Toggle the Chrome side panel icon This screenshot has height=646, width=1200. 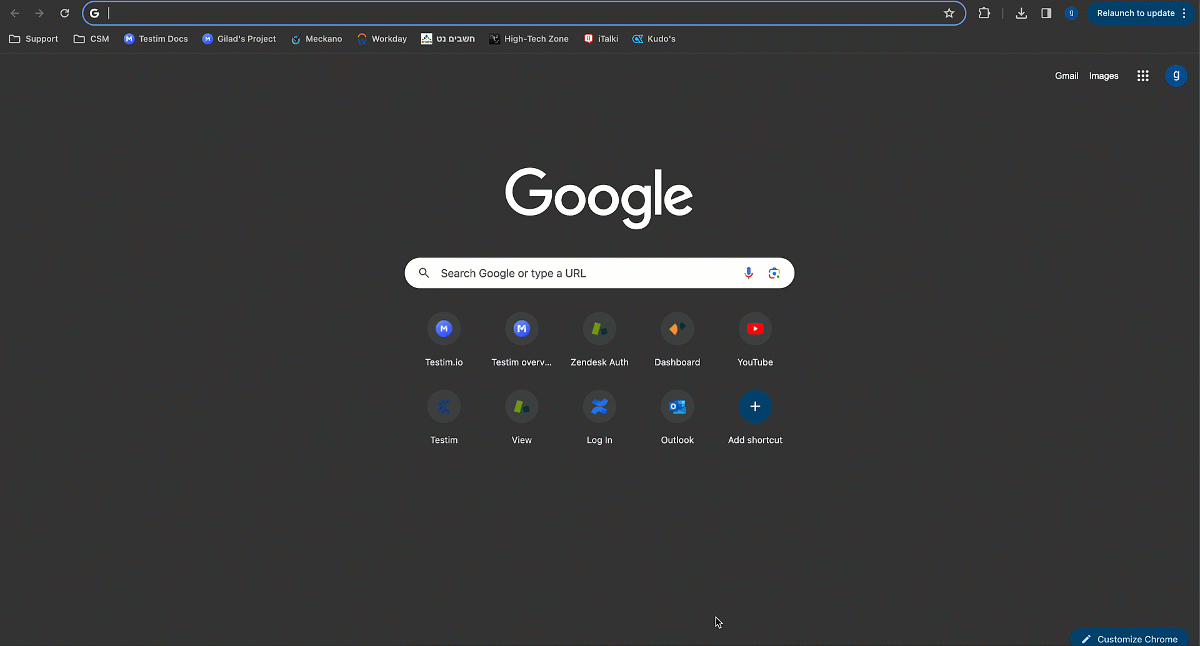tap(1046, 13)
